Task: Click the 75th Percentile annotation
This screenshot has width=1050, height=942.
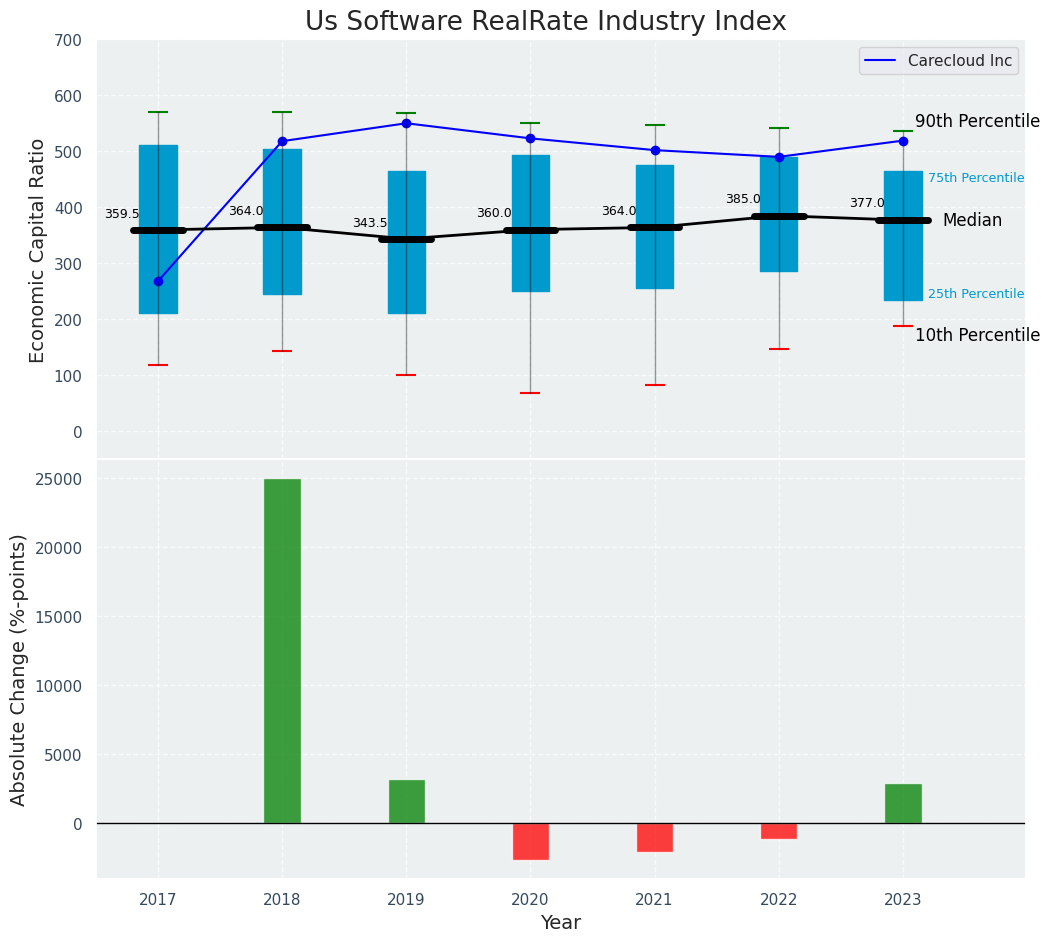Action: tap(975, 178)
